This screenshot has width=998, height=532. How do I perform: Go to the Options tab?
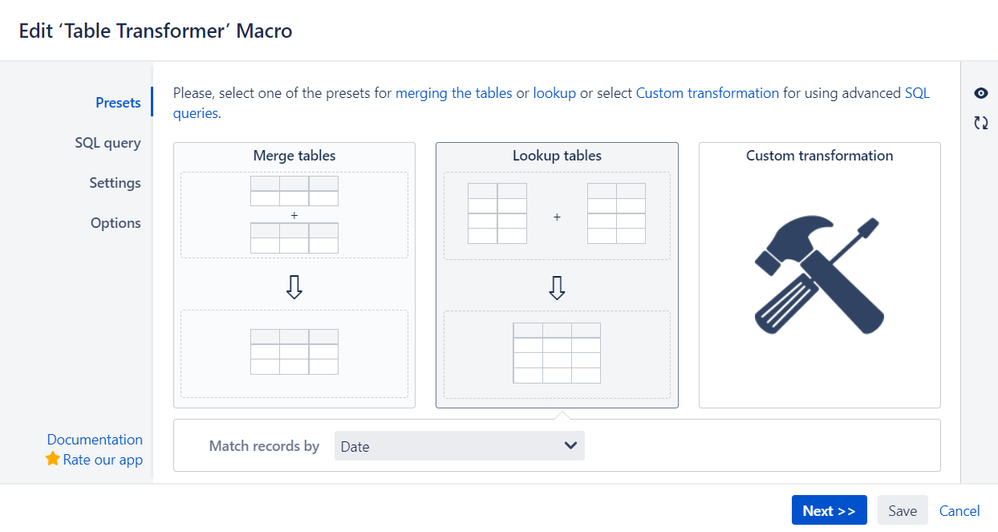(x=116, y=223)
